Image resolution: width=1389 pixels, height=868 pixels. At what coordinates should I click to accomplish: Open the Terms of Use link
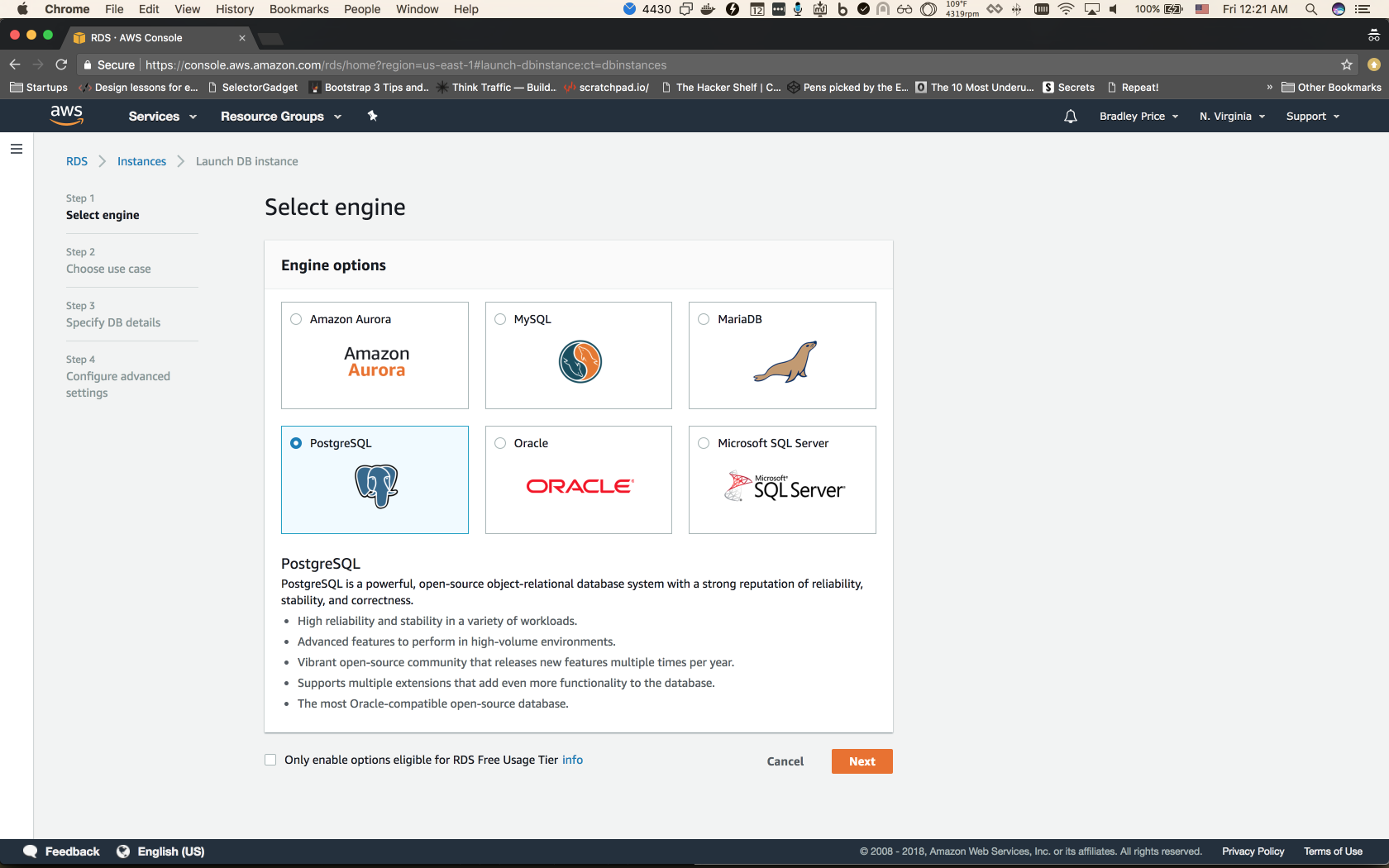1333,851
